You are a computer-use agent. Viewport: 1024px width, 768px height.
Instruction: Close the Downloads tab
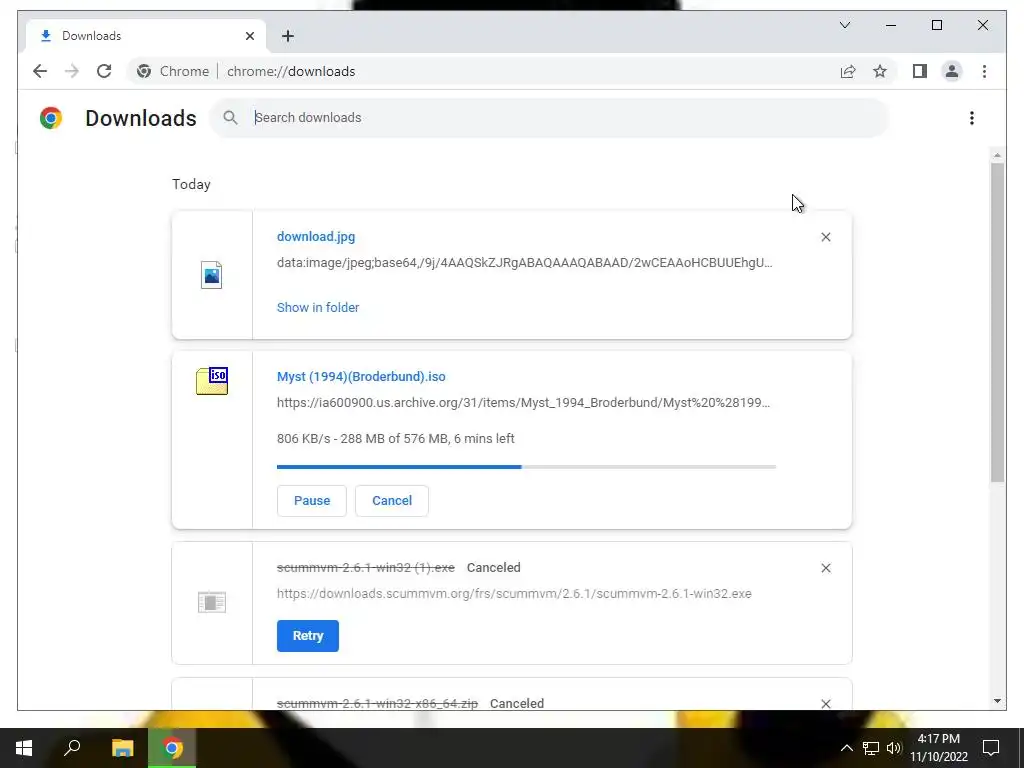point(249,36)
